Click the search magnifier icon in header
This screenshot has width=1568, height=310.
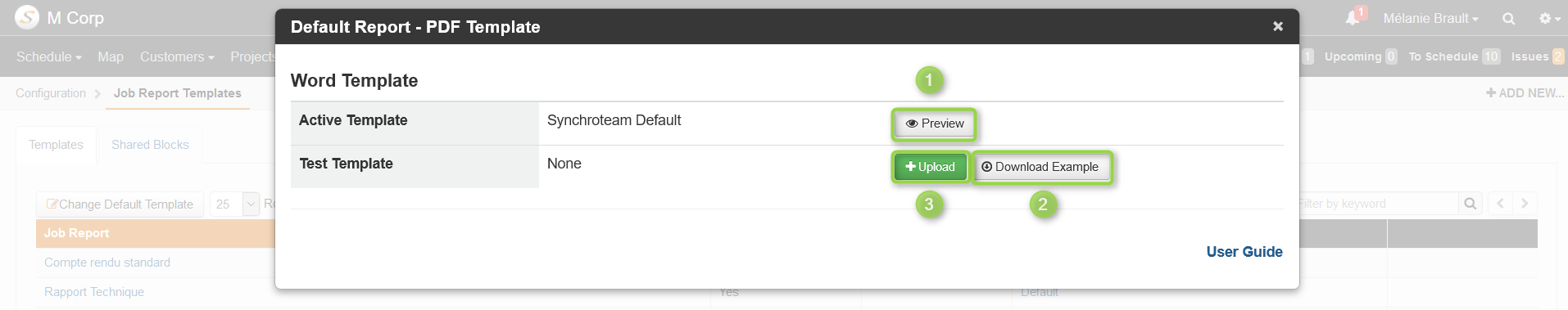(x=1508, y=19)
